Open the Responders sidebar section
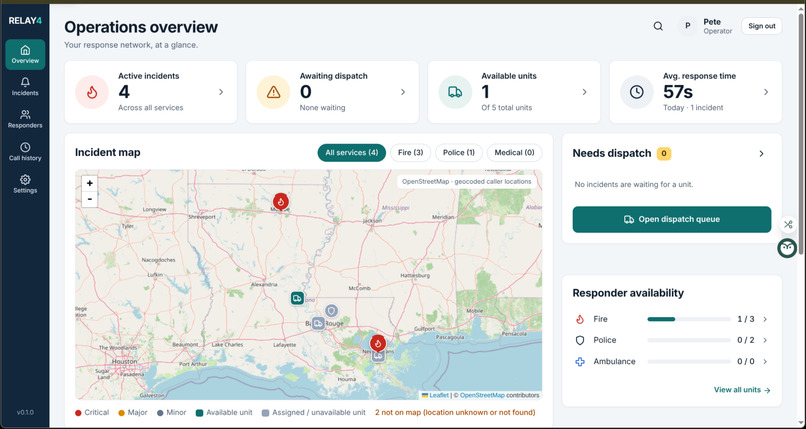 [x=25, y=119]
